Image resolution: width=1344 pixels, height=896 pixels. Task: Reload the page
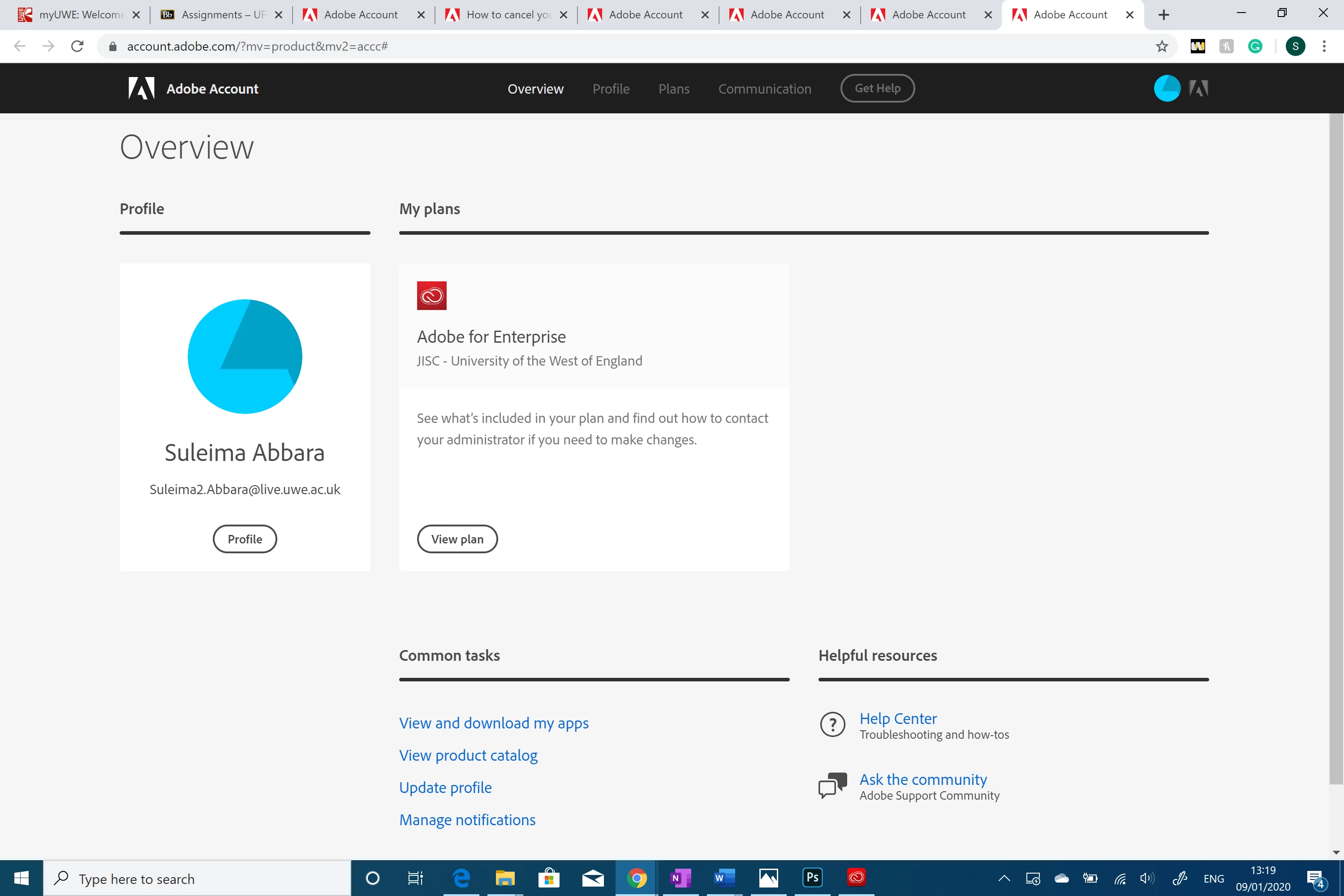coord(77,46)
